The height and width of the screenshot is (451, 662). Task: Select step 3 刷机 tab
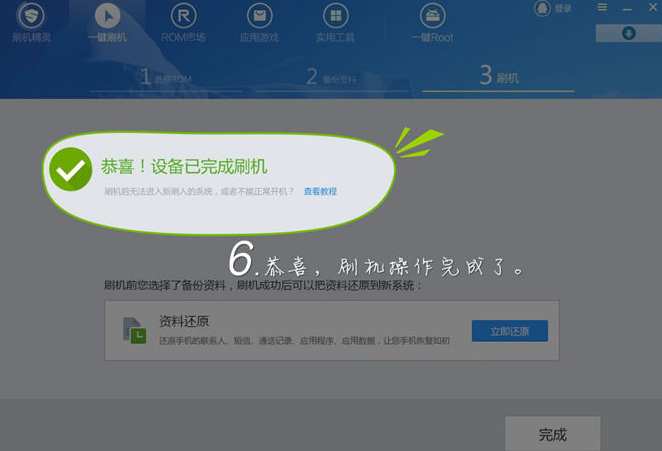[x=498, y=77]
